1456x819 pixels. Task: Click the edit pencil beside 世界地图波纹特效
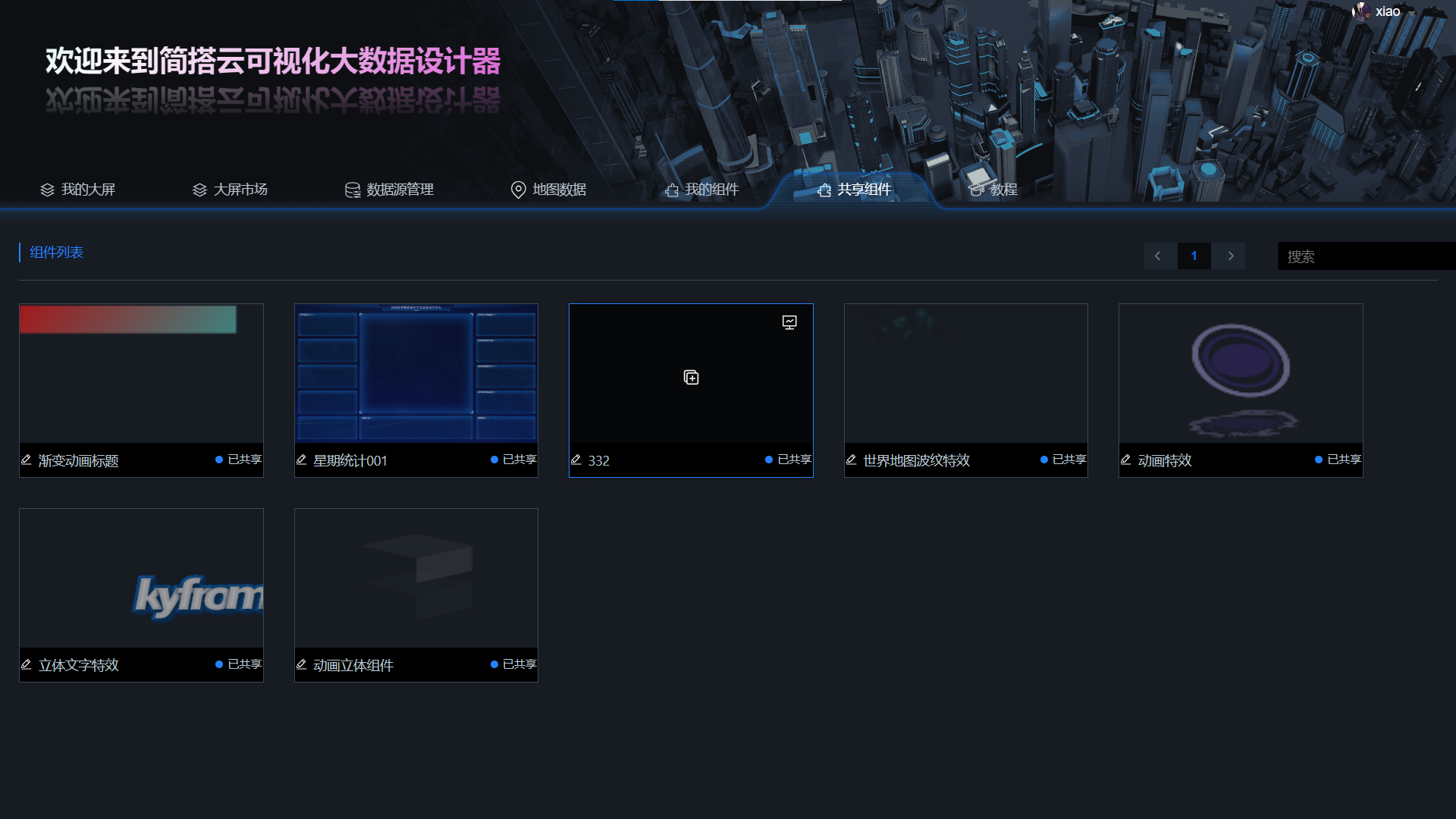pos(851,460)
